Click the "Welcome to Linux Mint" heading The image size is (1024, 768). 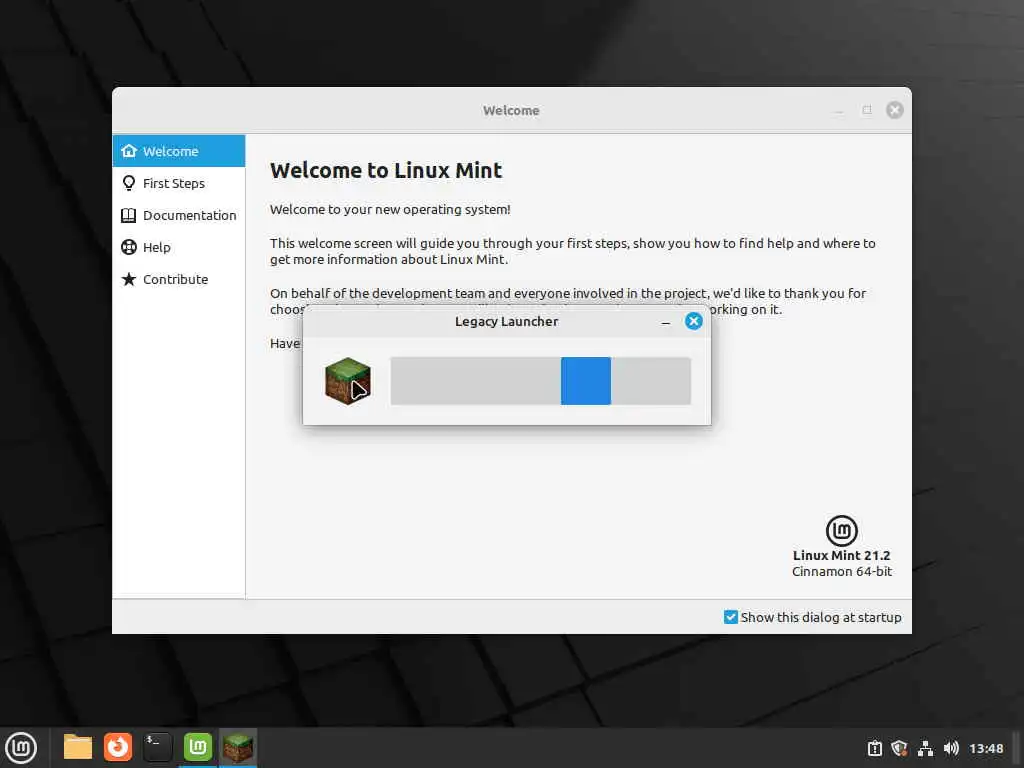(386, 170)
